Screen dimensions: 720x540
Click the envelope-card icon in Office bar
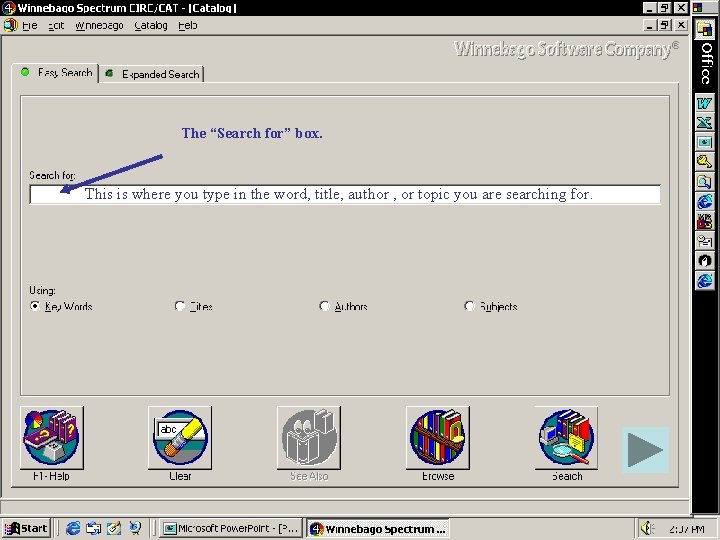(x=704, y=241)
